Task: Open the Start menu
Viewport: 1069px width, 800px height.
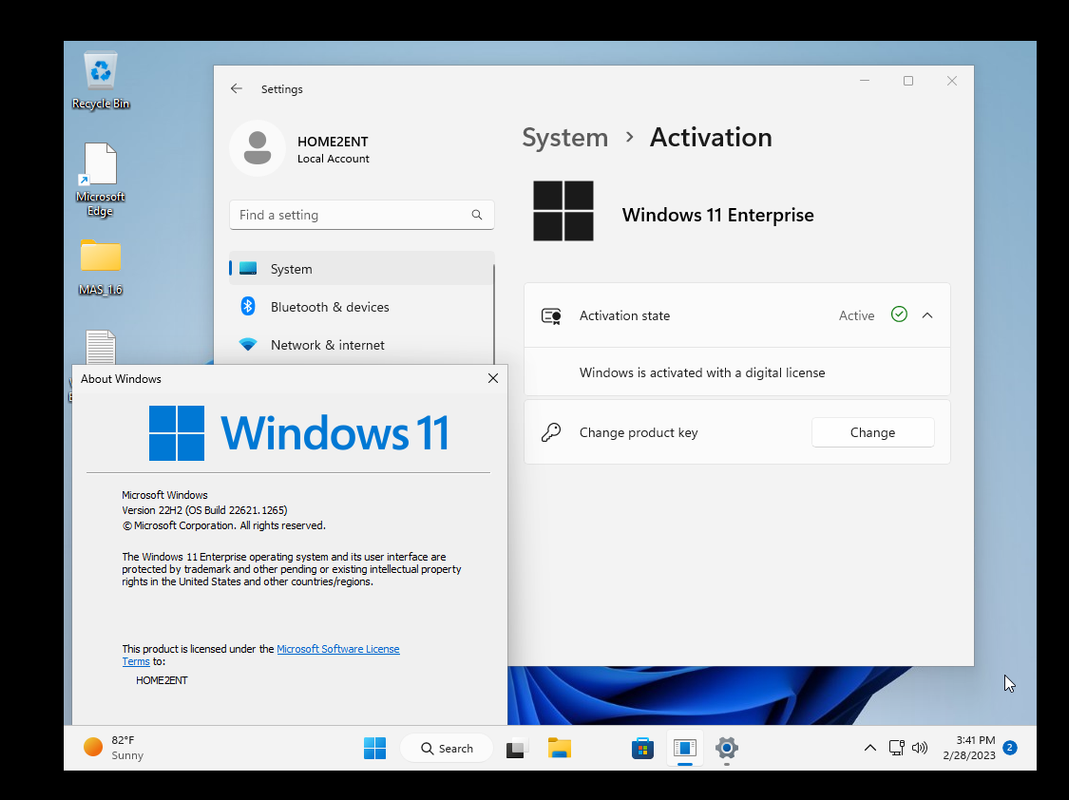Action: (375, 748)
